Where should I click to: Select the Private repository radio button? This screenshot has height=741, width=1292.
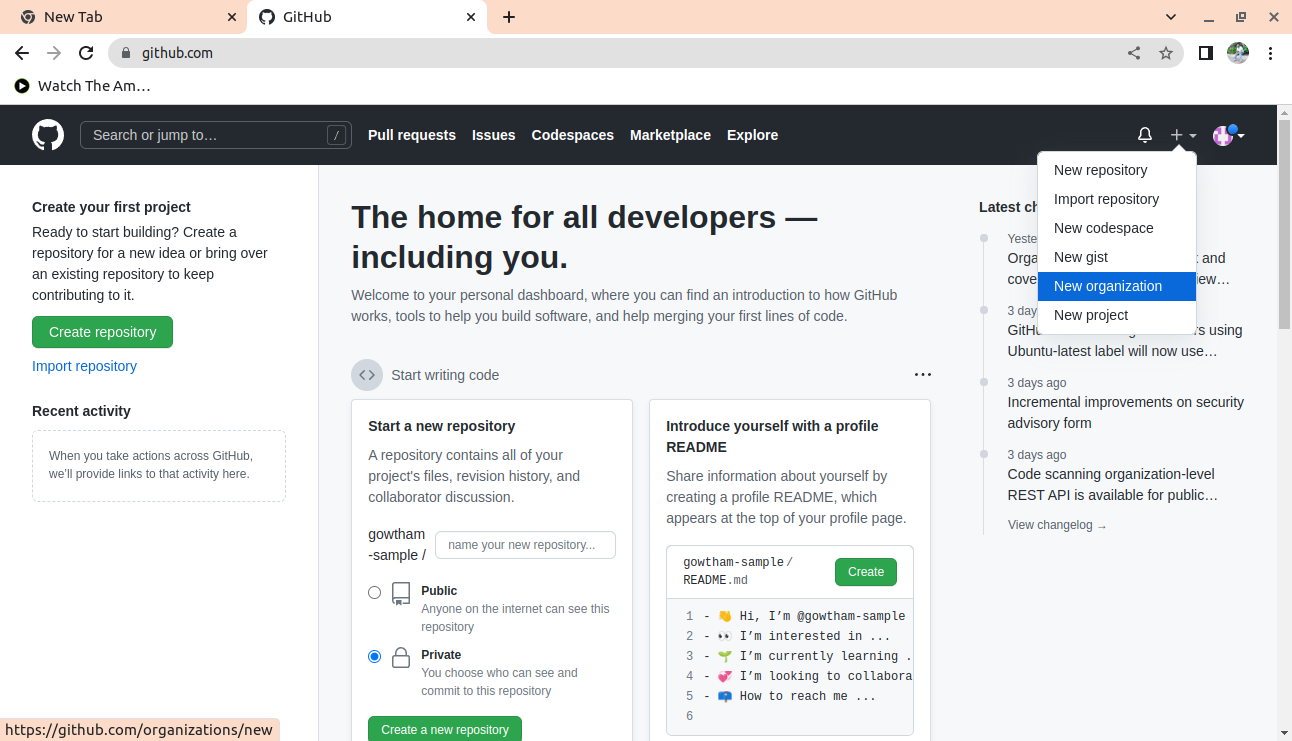pyautogui.click(x=374, y=656)
